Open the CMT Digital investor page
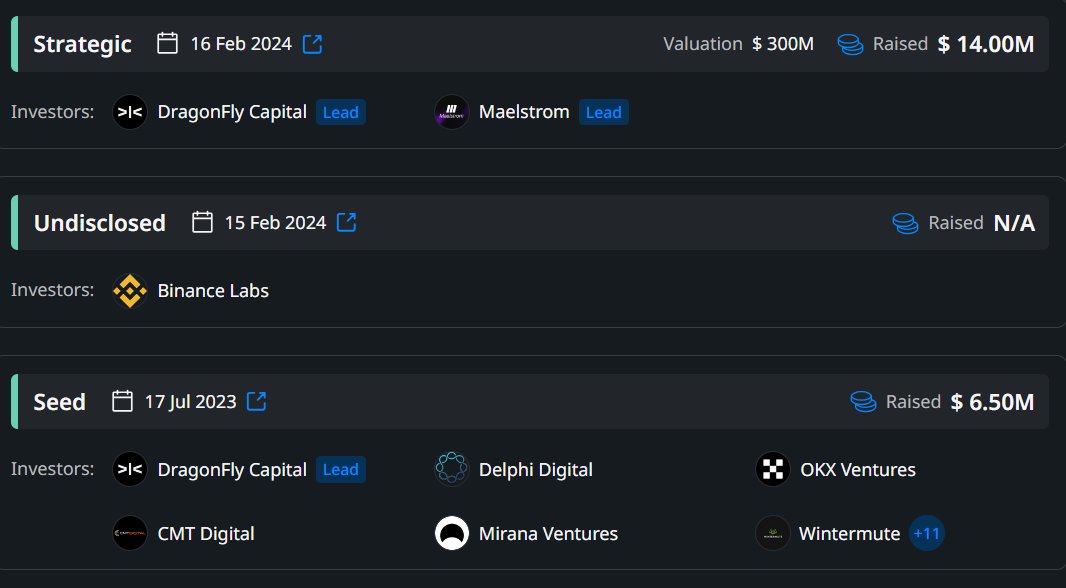 (x=206, y=534)
